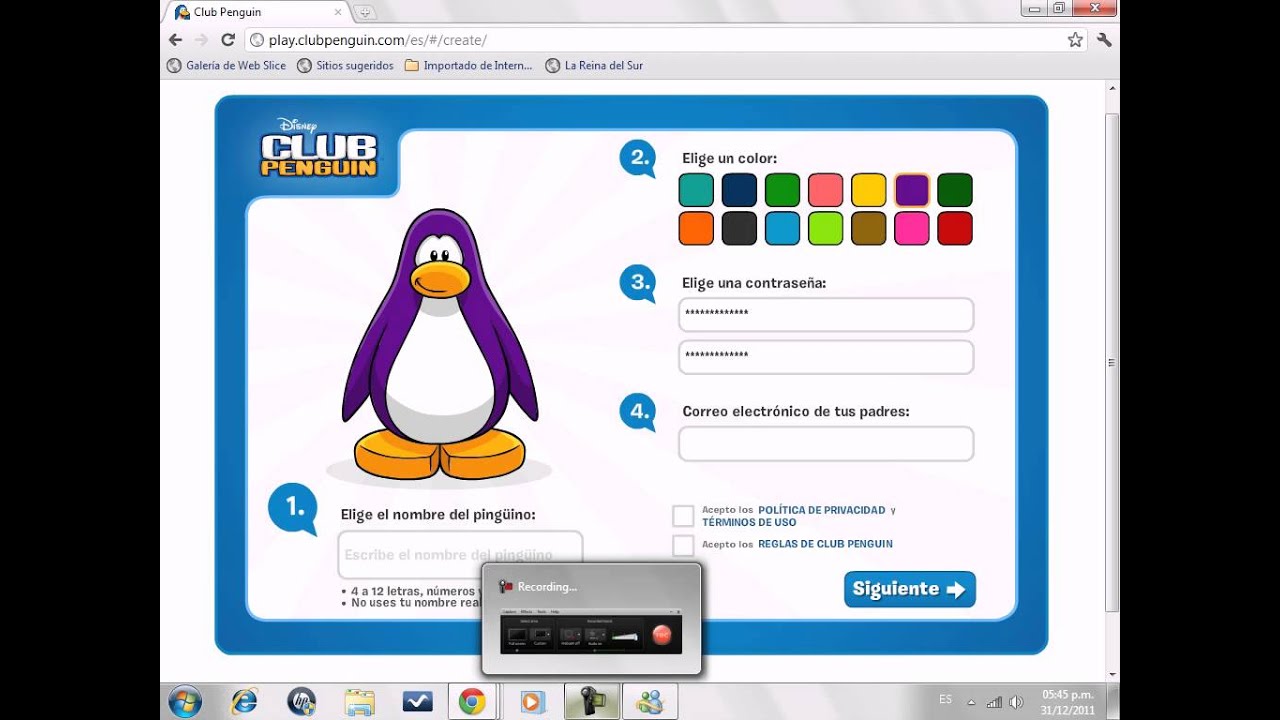Open the Sitios sugeridos bookmark
1280x720 pixels.
(x=345, y=65)
